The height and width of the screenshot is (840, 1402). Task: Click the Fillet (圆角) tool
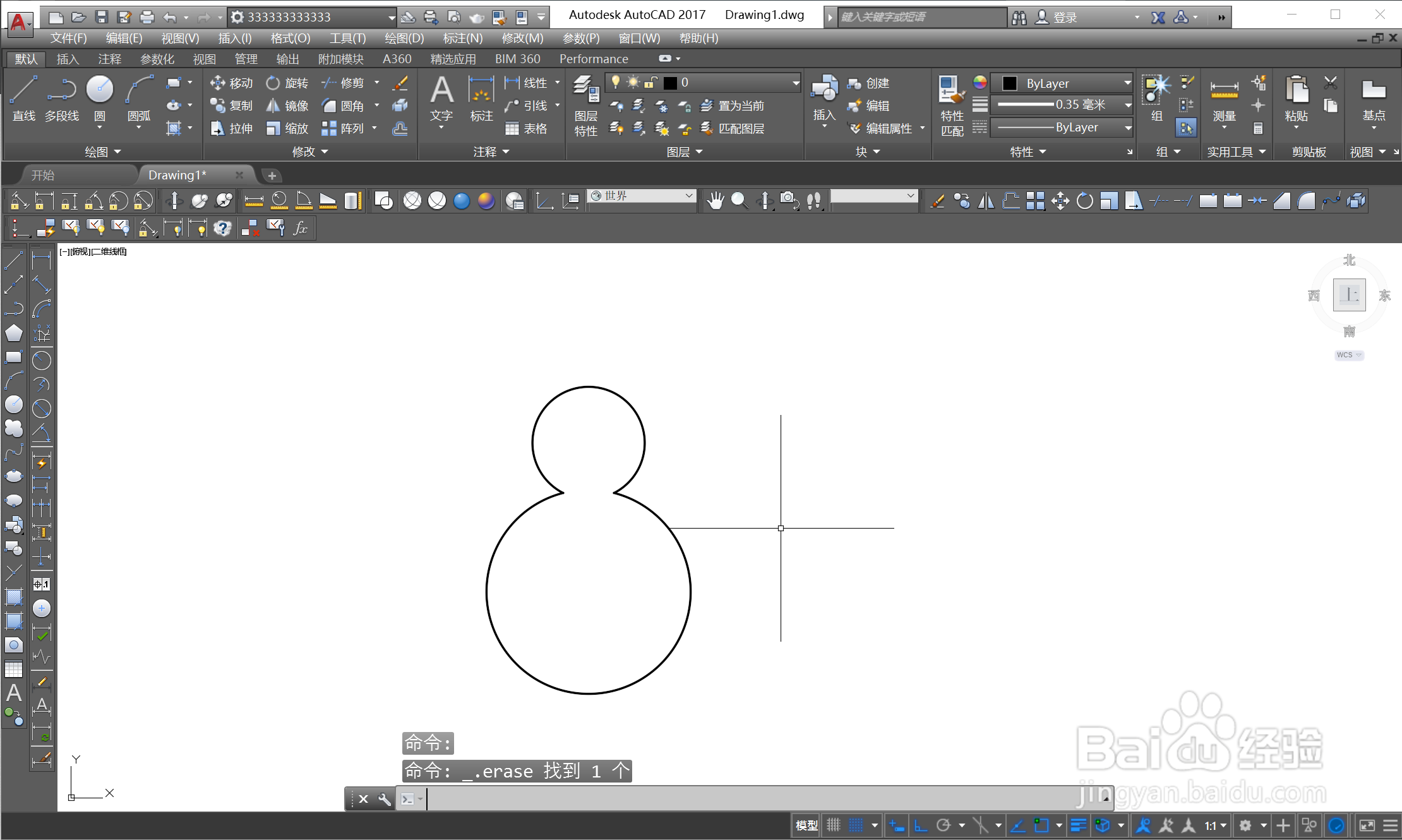(343, 105)
